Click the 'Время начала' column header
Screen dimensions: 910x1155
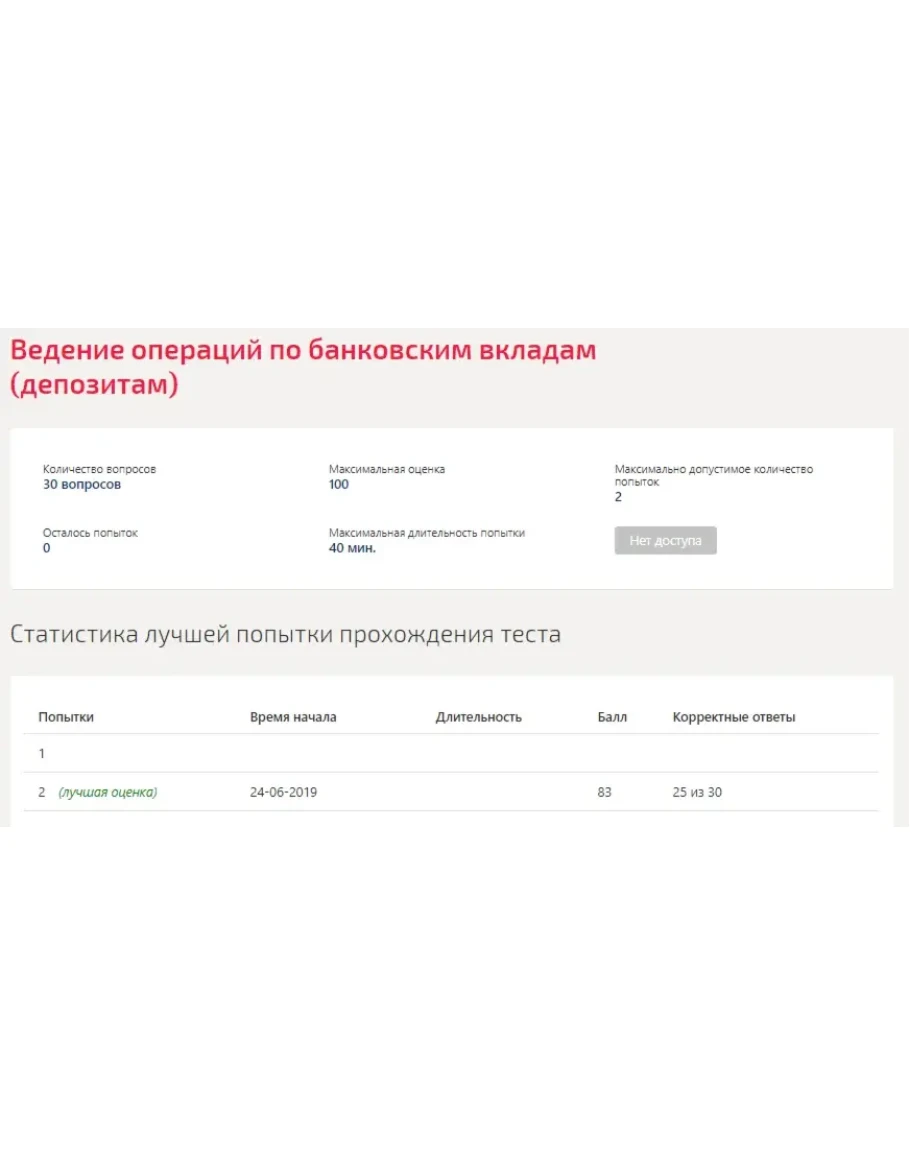(x=293, y=717)
